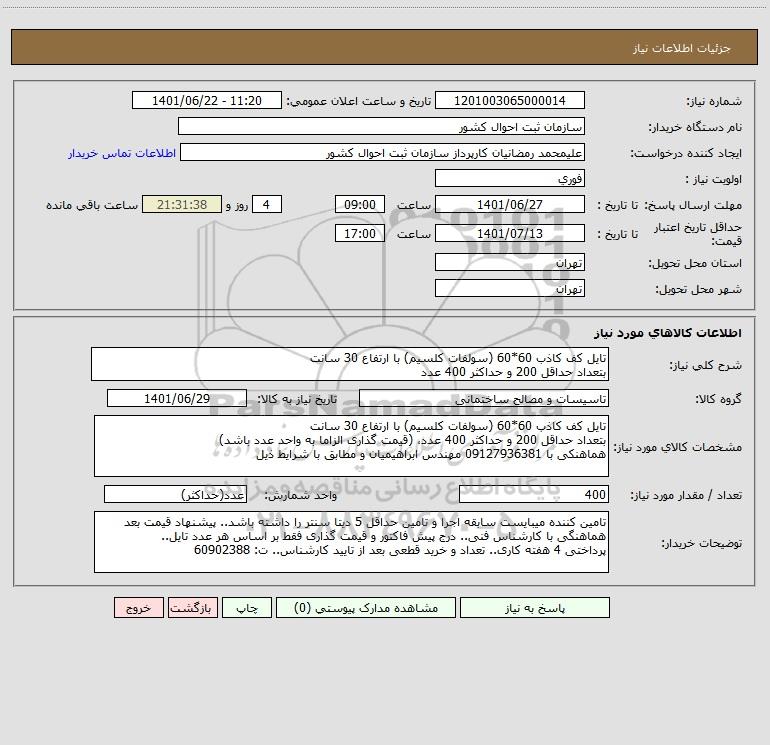Click the countdown timer 21:31:38
The image size is (770, 745).
(182, 205)
